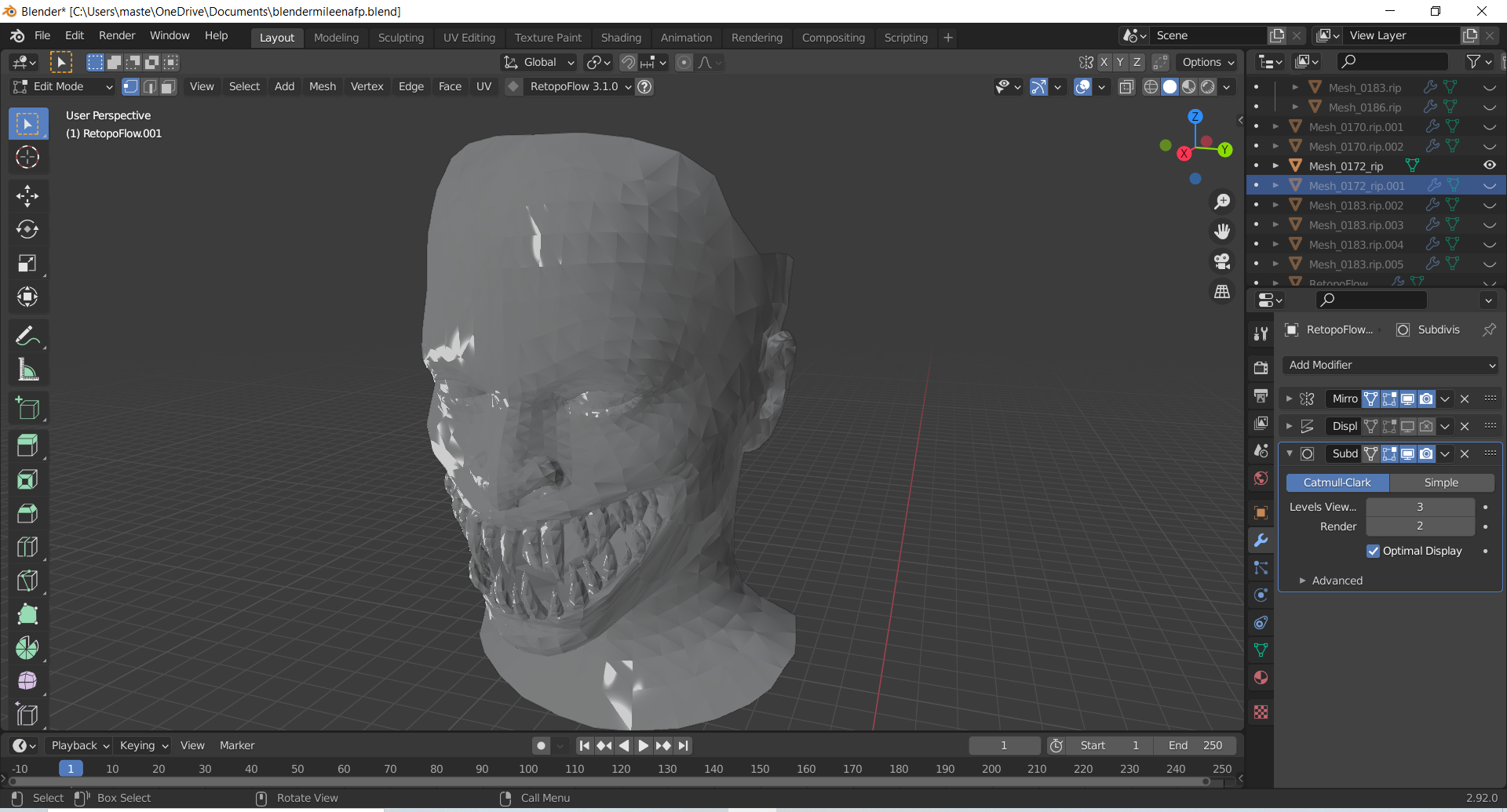Select the Add Cube tool

coord(27,408)
